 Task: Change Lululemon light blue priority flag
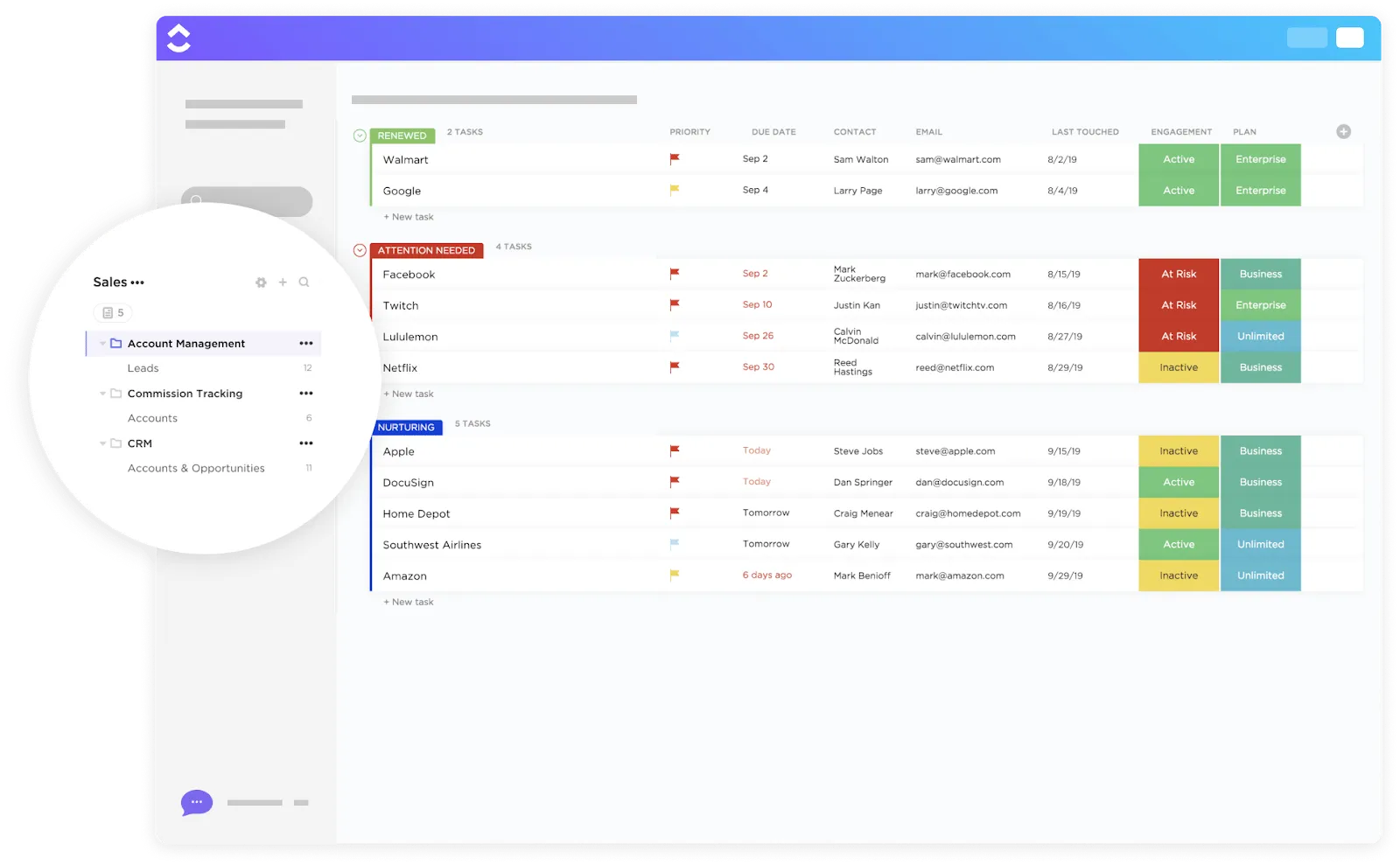point(675,336)
